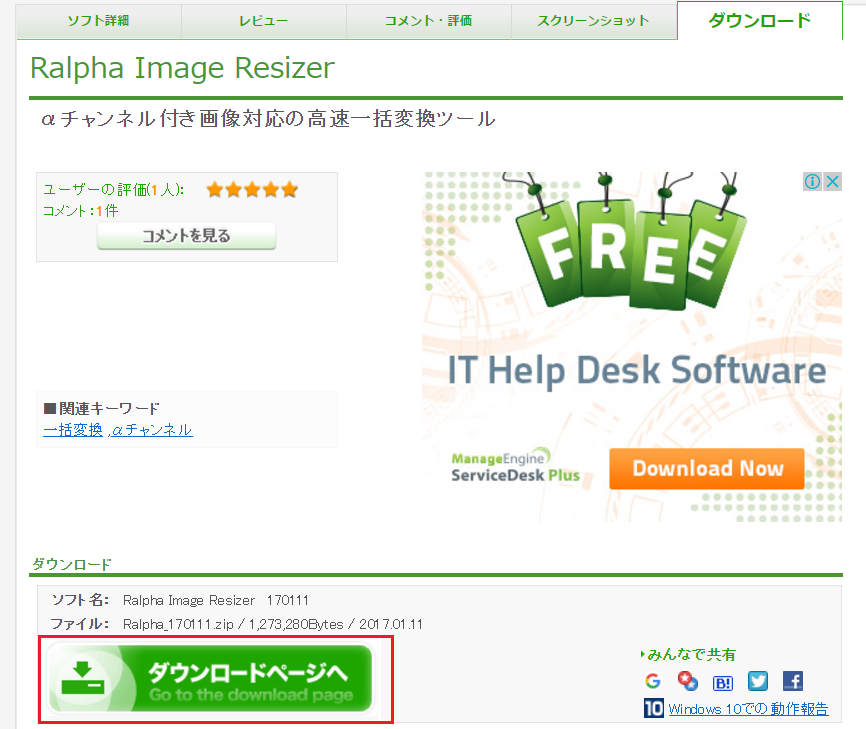Select the ダウンロード tab
Viewport: 866px width, 729px height.
[759, 20]
